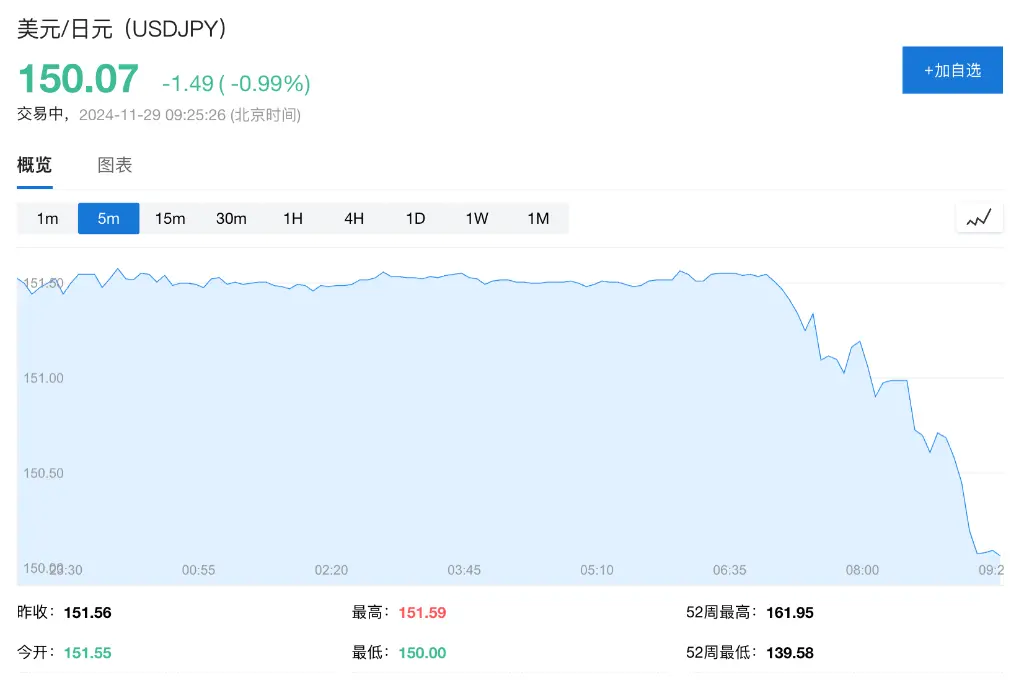Click the 03:45 time axis label
Screen dimensions: 1024x685
[464, 570]
